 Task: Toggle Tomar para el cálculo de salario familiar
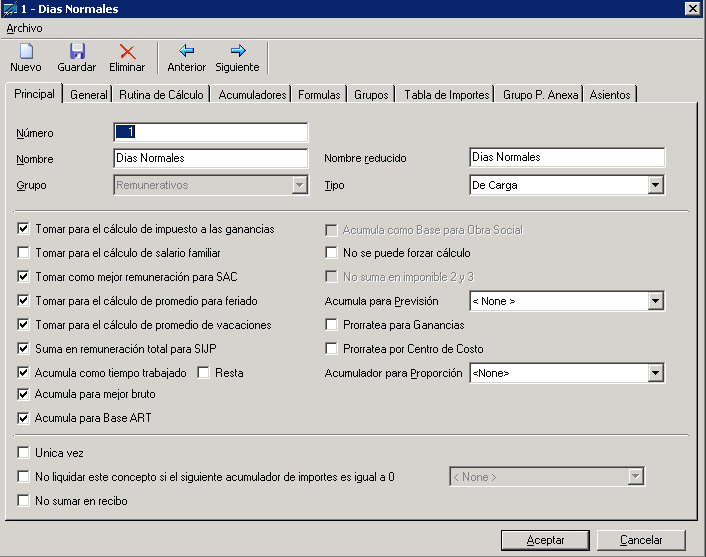click(x=24, y=254)
